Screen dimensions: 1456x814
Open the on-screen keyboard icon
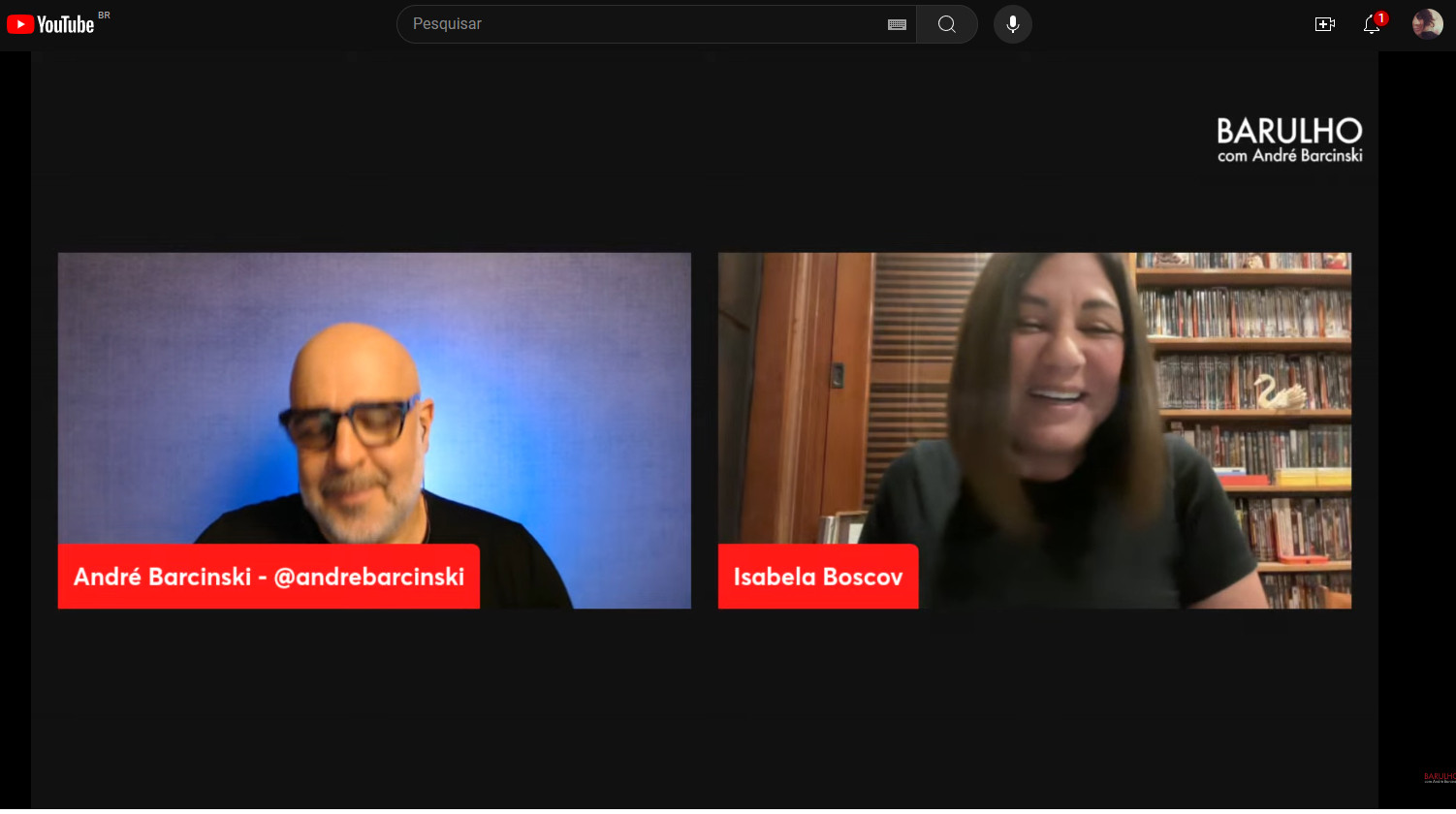(897, 24)
